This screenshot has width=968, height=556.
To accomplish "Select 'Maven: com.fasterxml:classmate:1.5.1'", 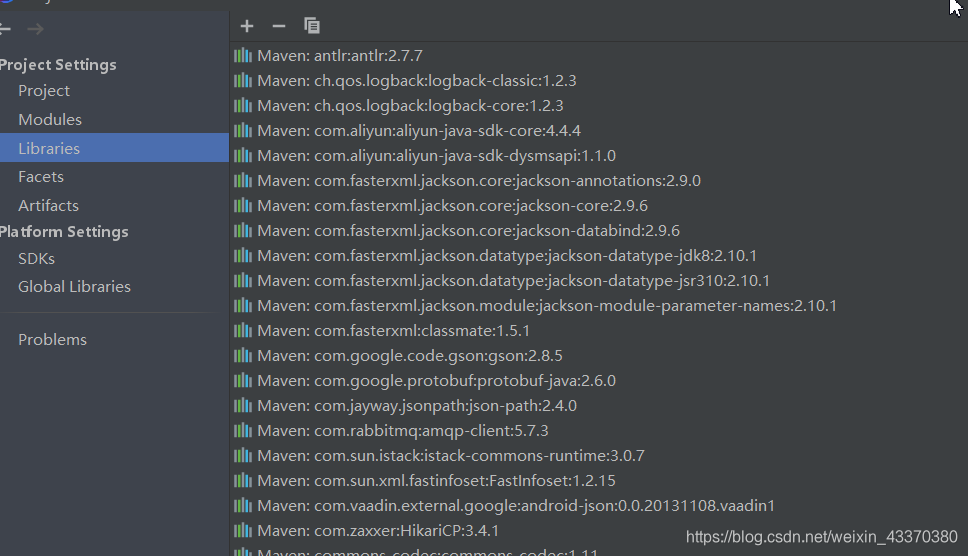I will tap(394, 330).
